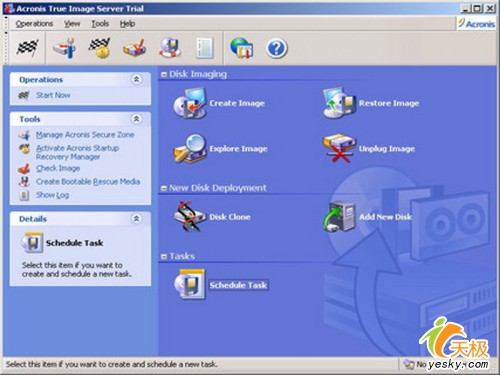Click log icon beside Show Log link
Image resolution: width=500 pixels, height=375 pixels.
tap(24, 195)
